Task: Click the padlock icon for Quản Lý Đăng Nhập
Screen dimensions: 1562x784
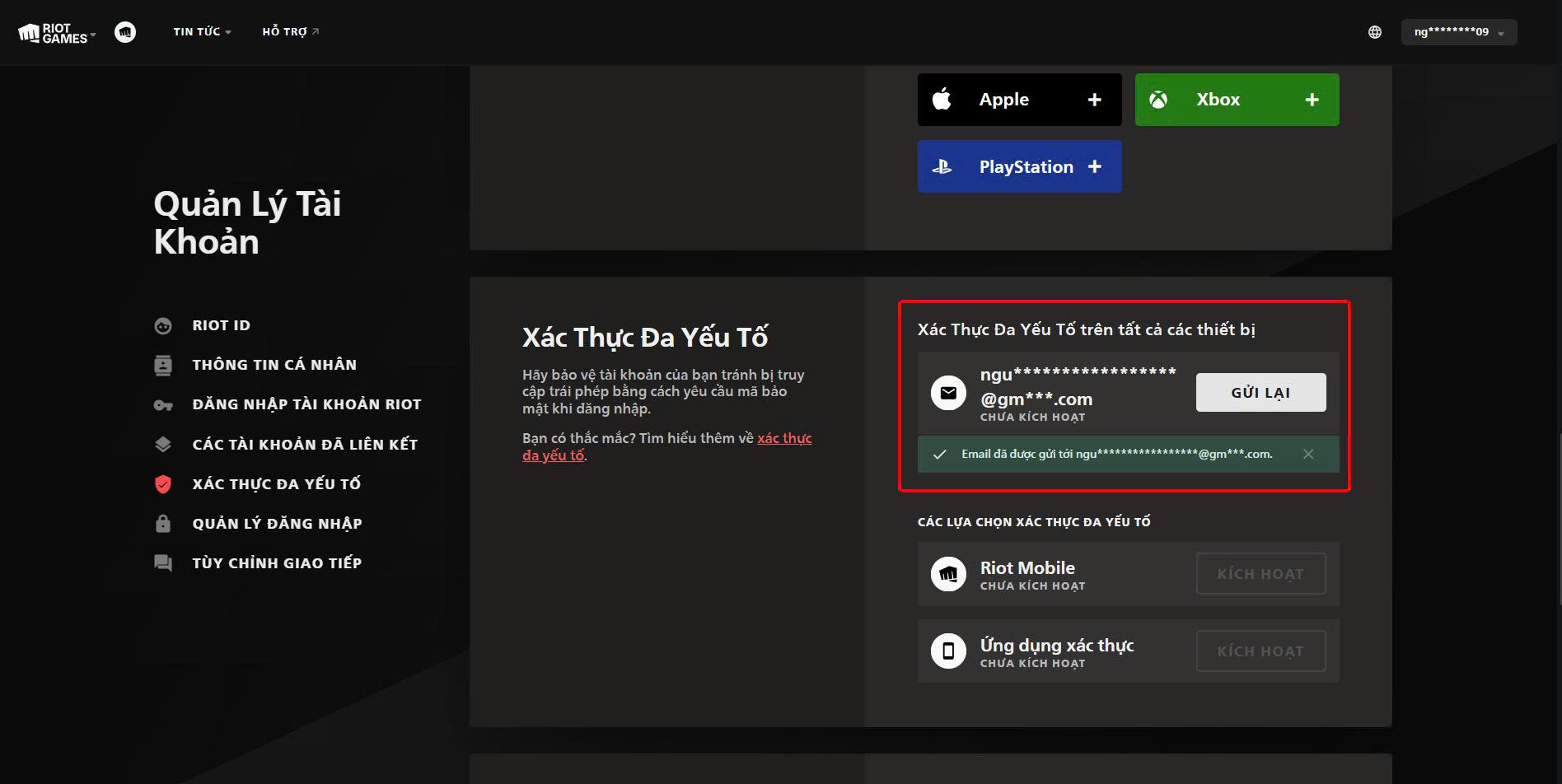Action: pyautogui.click(x=163, y=524)
